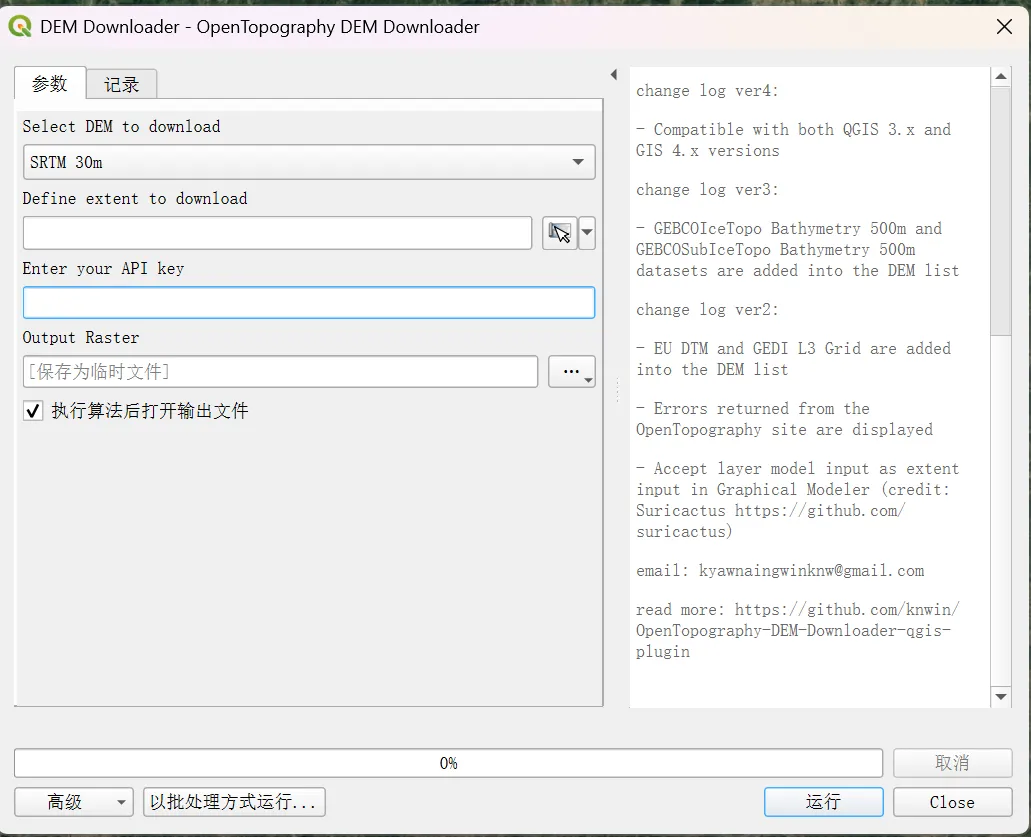
Task: Close the DEM Downloader dialog window
Action: click(1004, 27)
